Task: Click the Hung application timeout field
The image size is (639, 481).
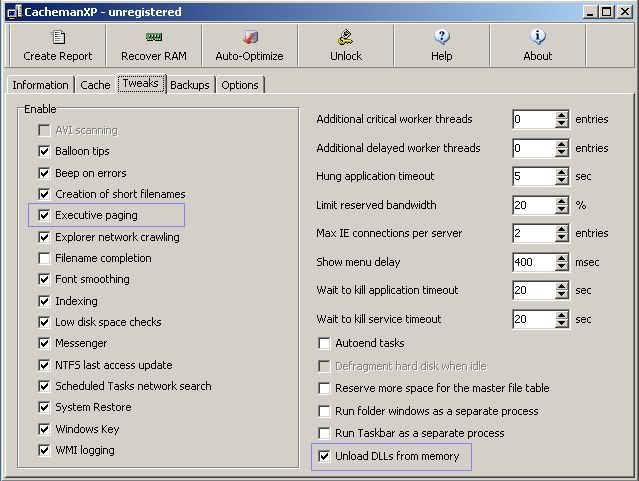Action: (x=534, y=177)
